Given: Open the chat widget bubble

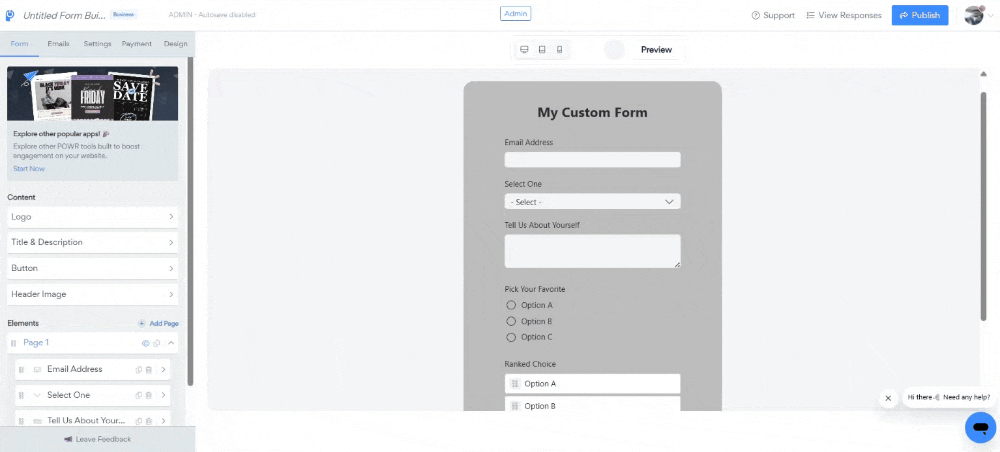Looking at the screenshot, I should coord(979,427).
